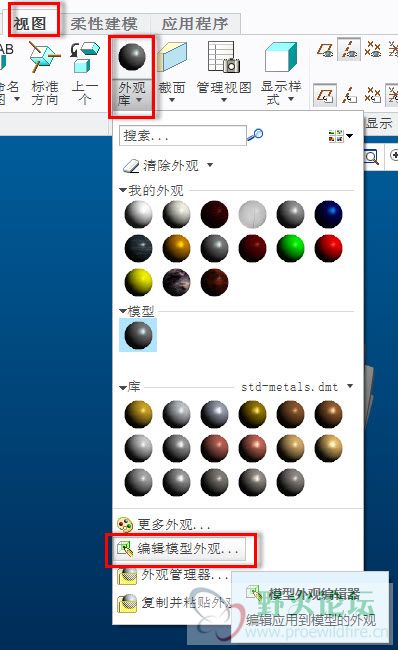
Task: Select the gray model appearance under 模型
Action: (x=138, y=335)
